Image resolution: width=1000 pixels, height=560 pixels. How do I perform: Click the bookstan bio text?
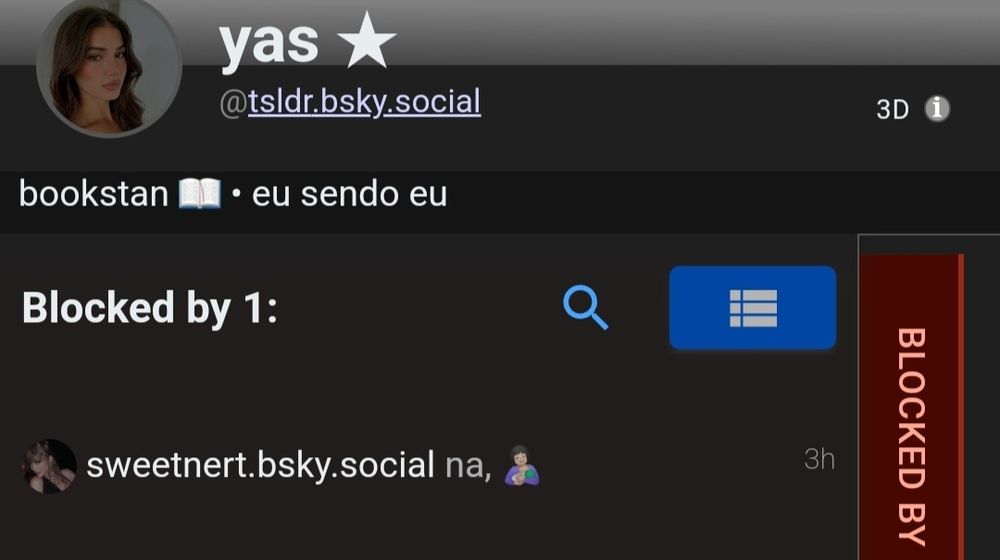[94, 194]
